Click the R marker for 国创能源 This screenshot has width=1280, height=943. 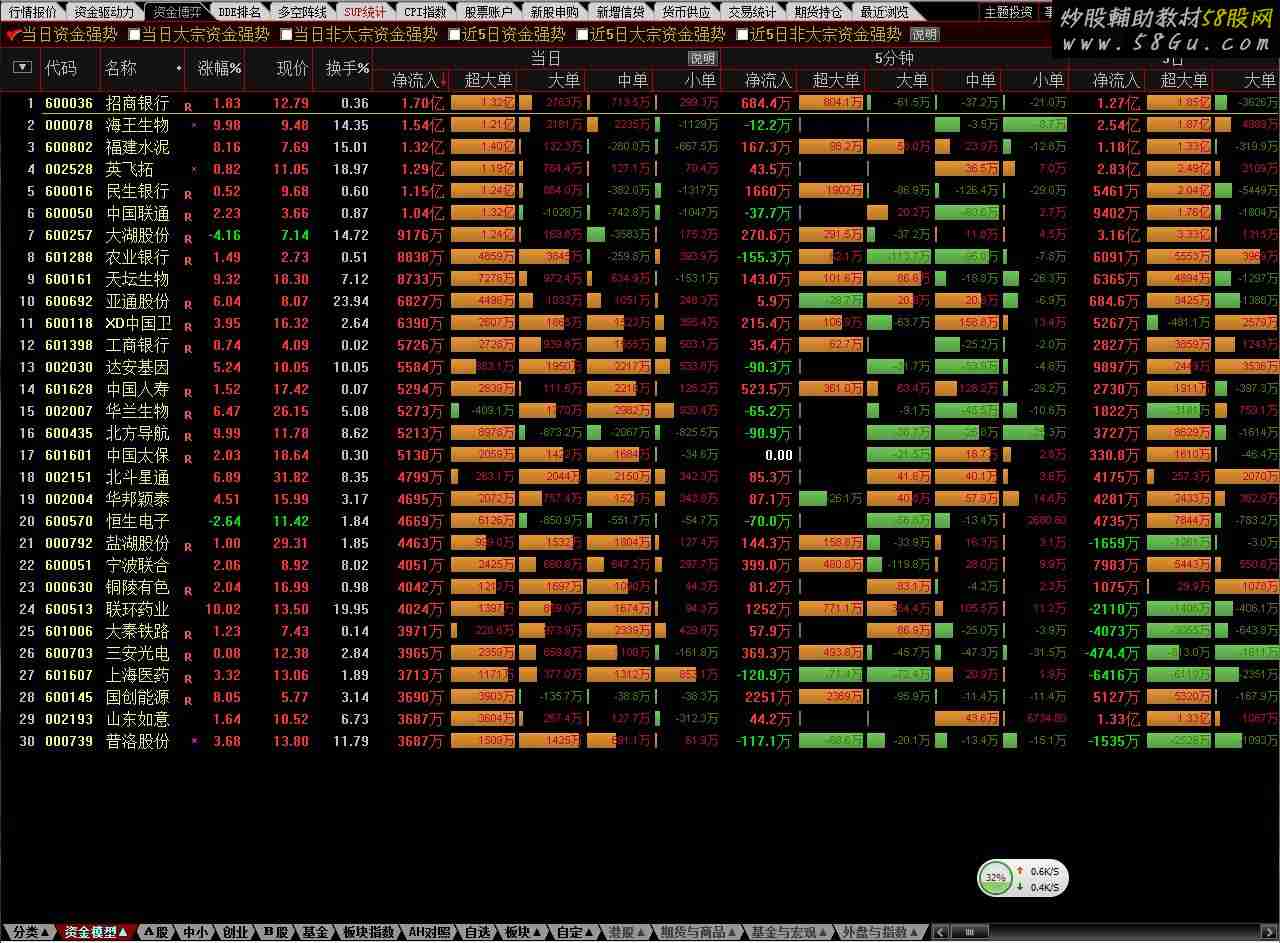[188, 699]
